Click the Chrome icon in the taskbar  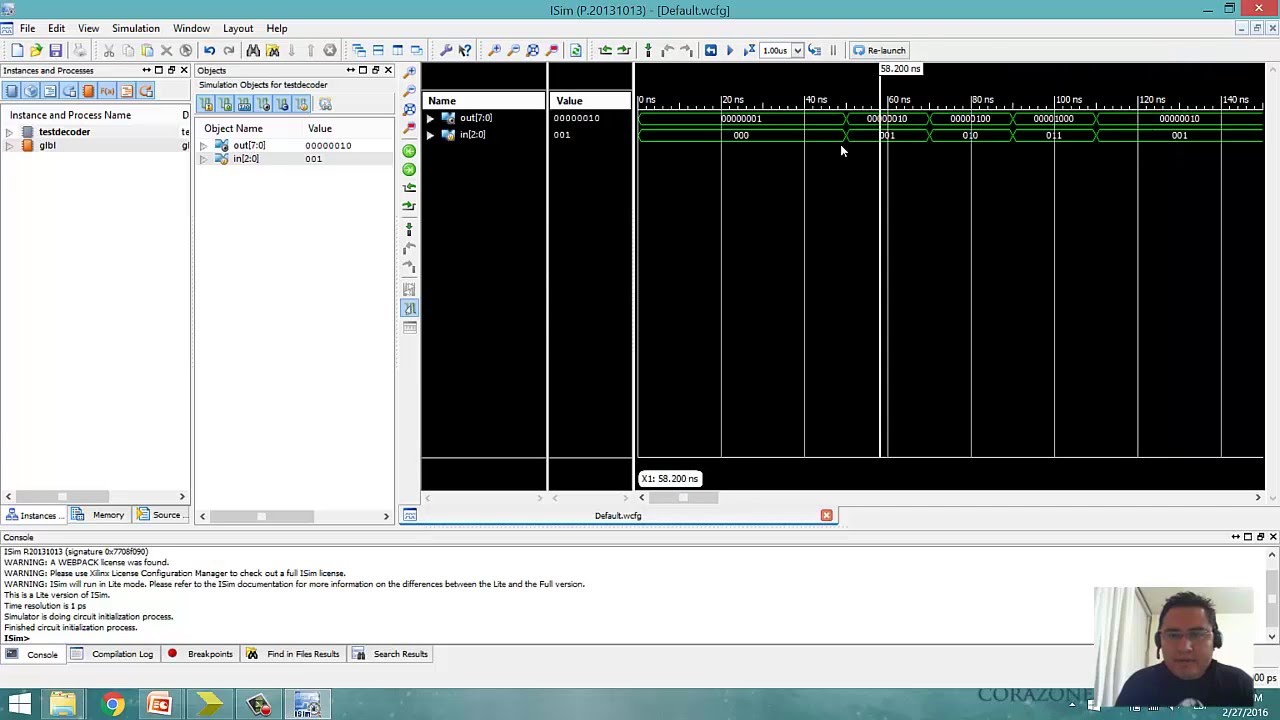(112, 705)
